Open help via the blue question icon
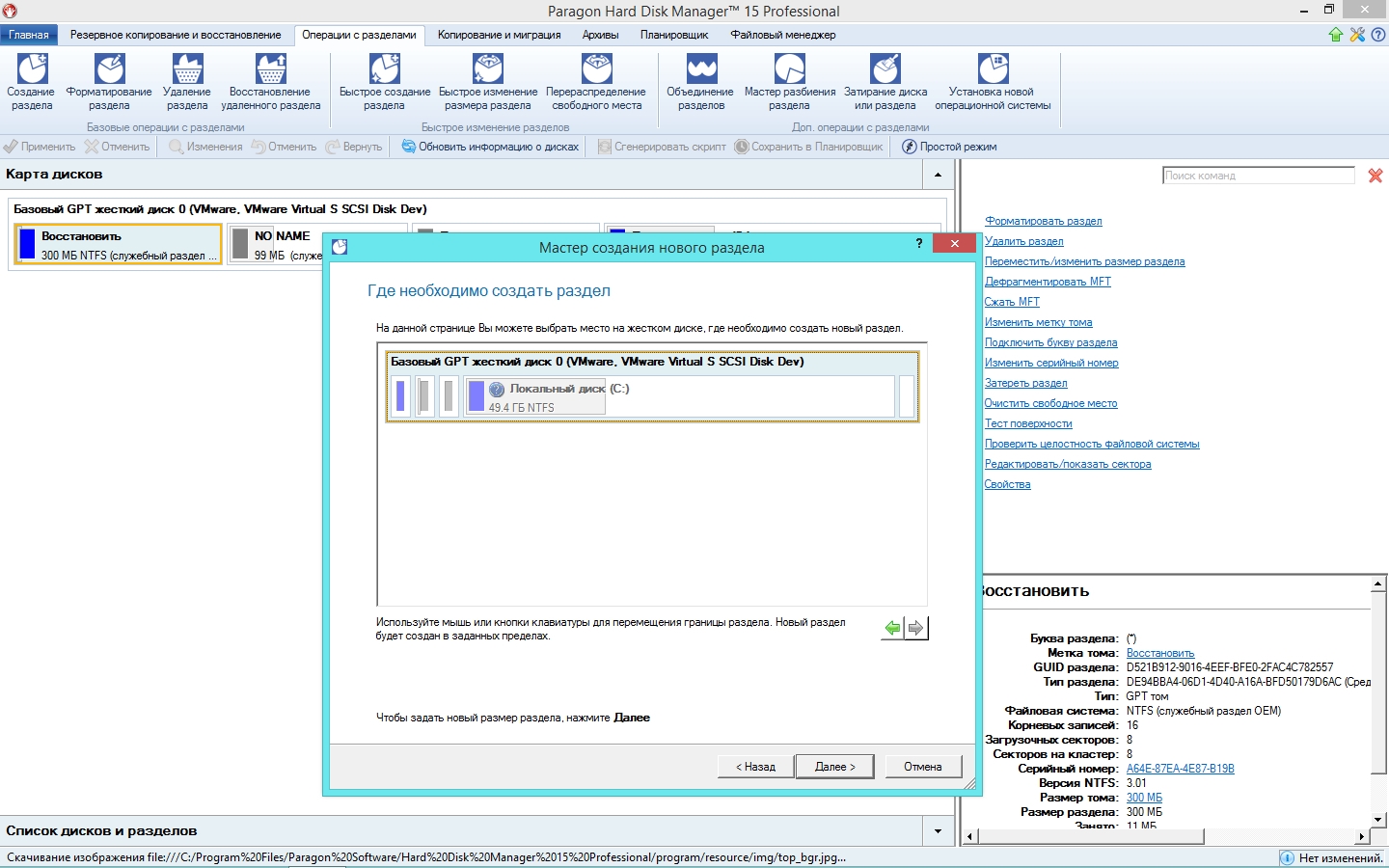 tap(1378, 35)
